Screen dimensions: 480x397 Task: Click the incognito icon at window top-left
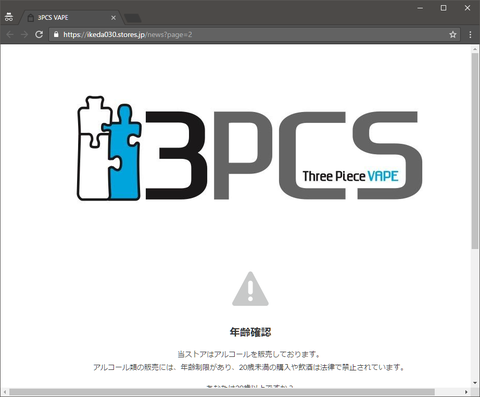[9, 17]
